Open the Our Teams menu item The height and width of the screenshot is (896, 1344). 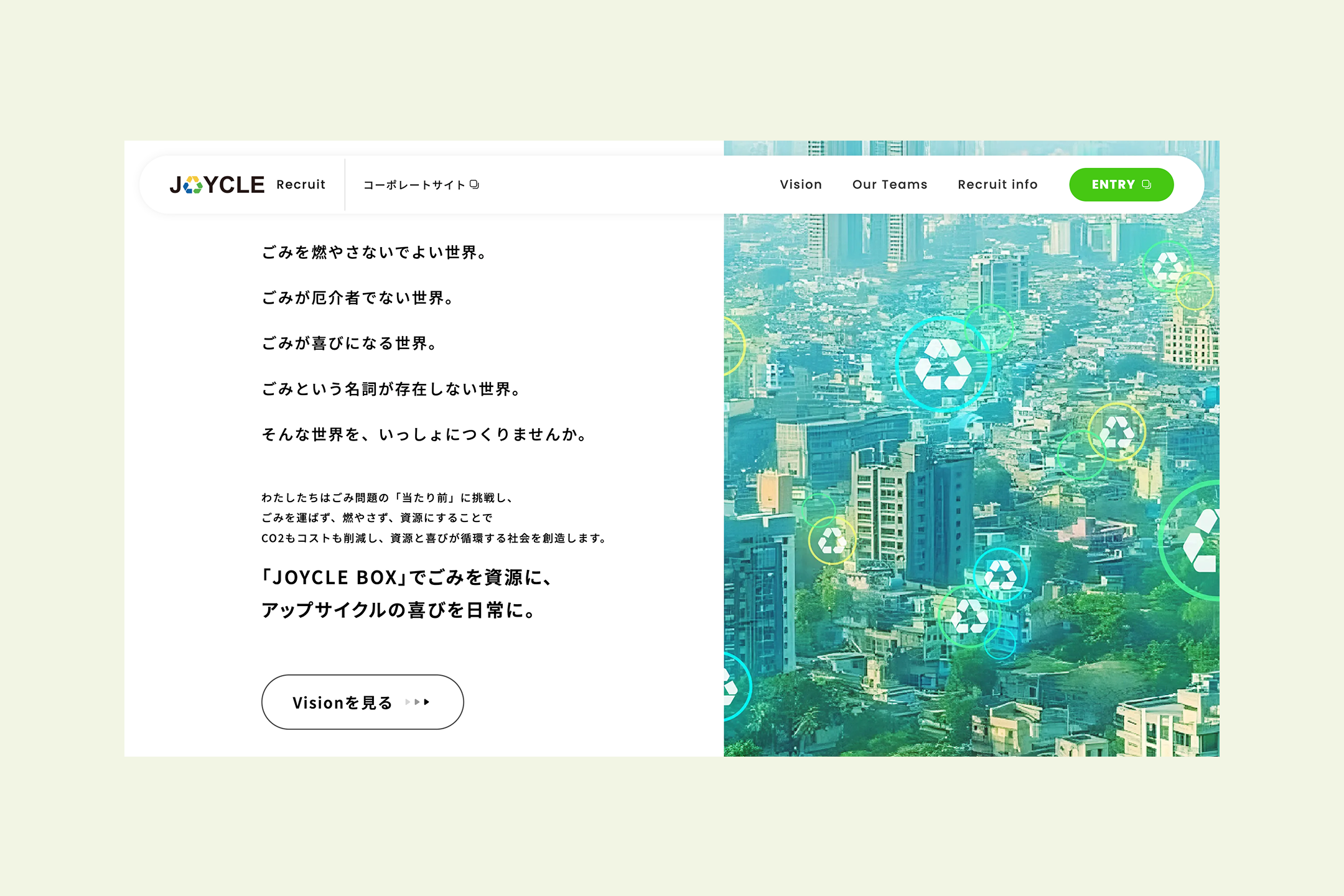[889, 185]
